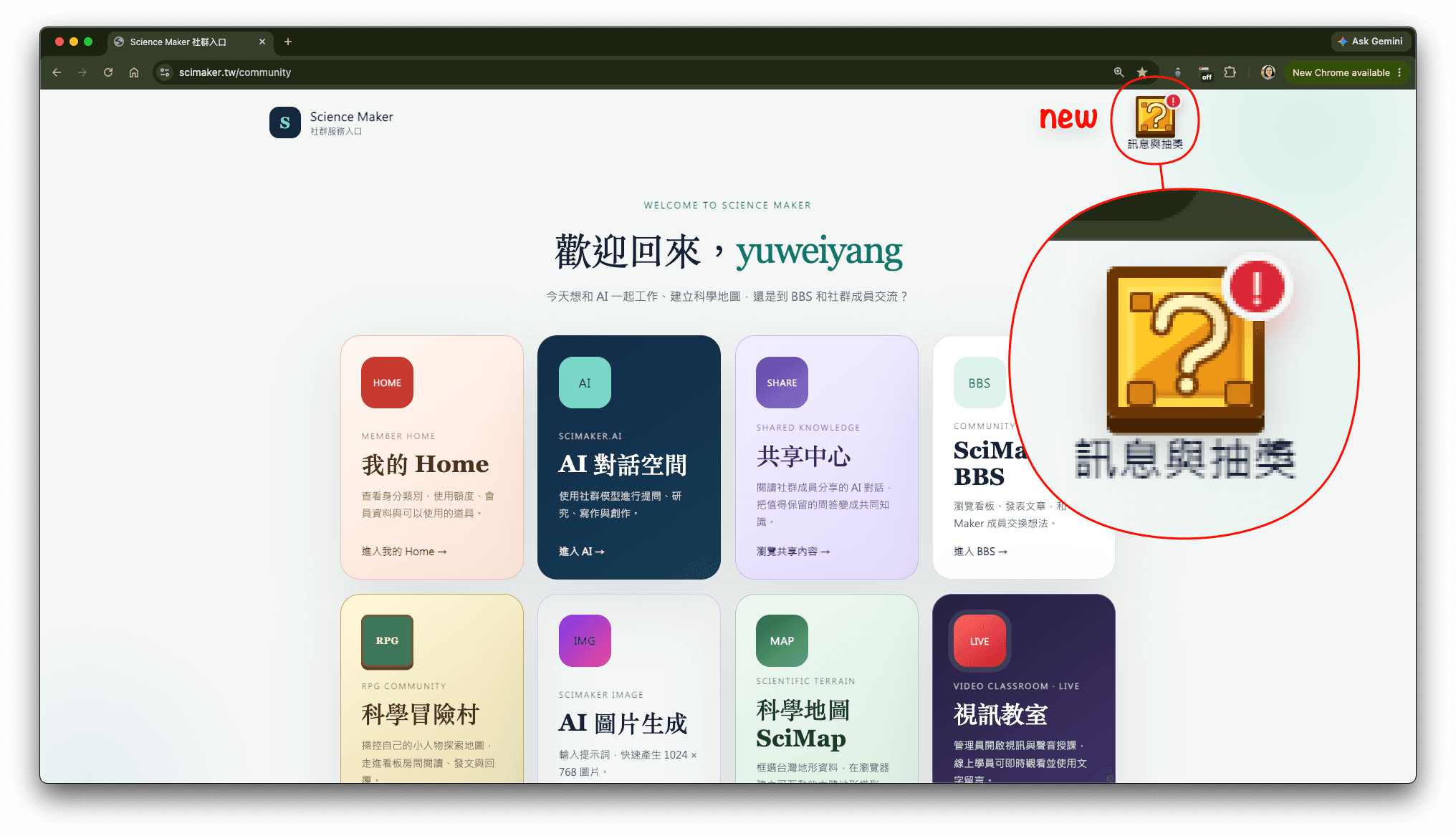Click the red HOME badge icon

[x=387, y=383]
